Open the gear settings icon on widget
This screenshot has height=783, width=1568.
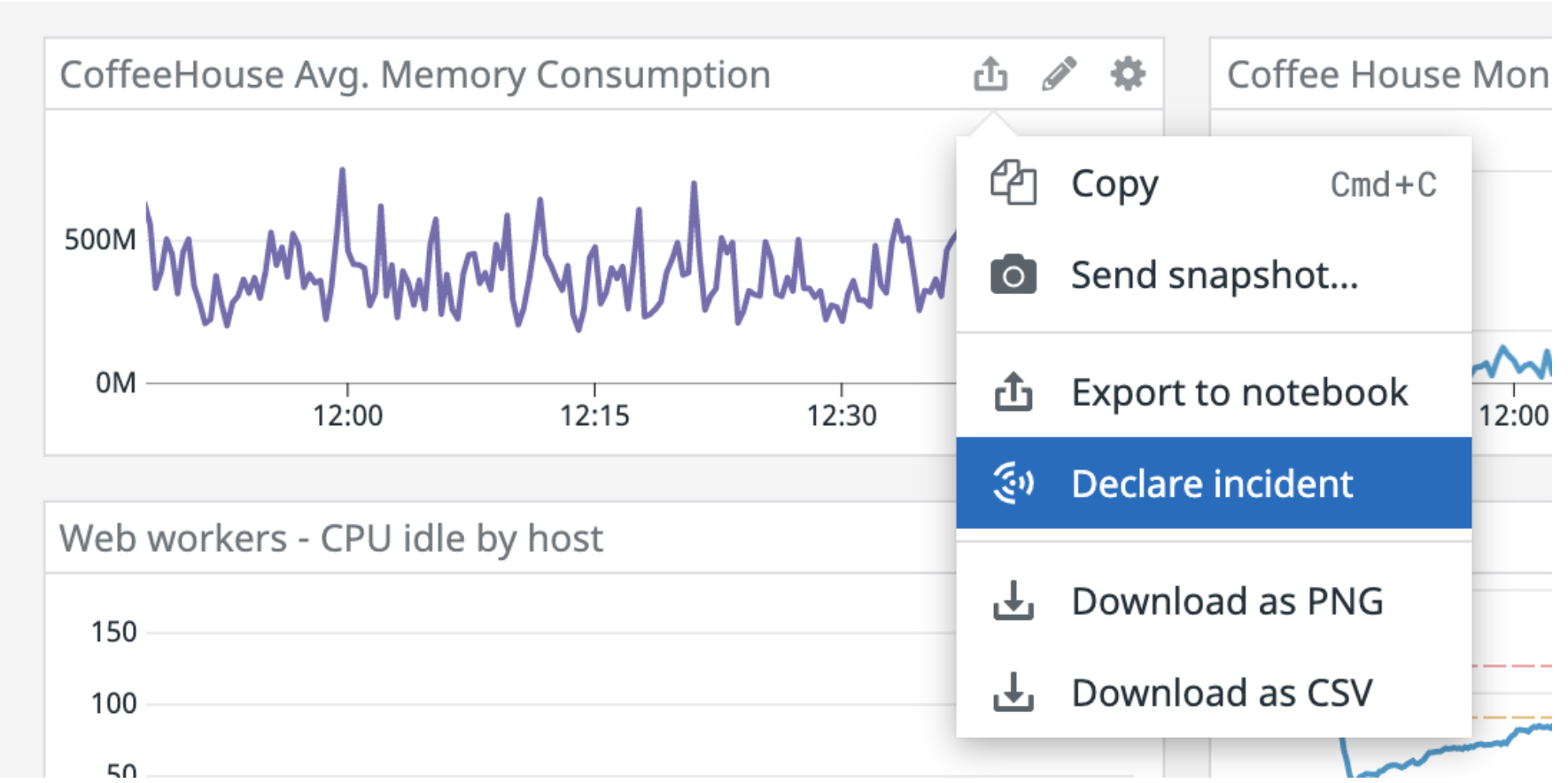1128,74
